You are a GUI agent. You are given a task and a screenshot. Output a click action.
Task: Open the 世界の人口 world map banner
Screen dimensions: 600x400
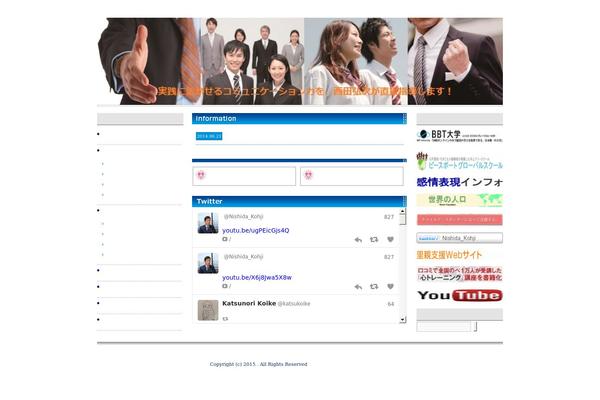[x=459, y=200]
